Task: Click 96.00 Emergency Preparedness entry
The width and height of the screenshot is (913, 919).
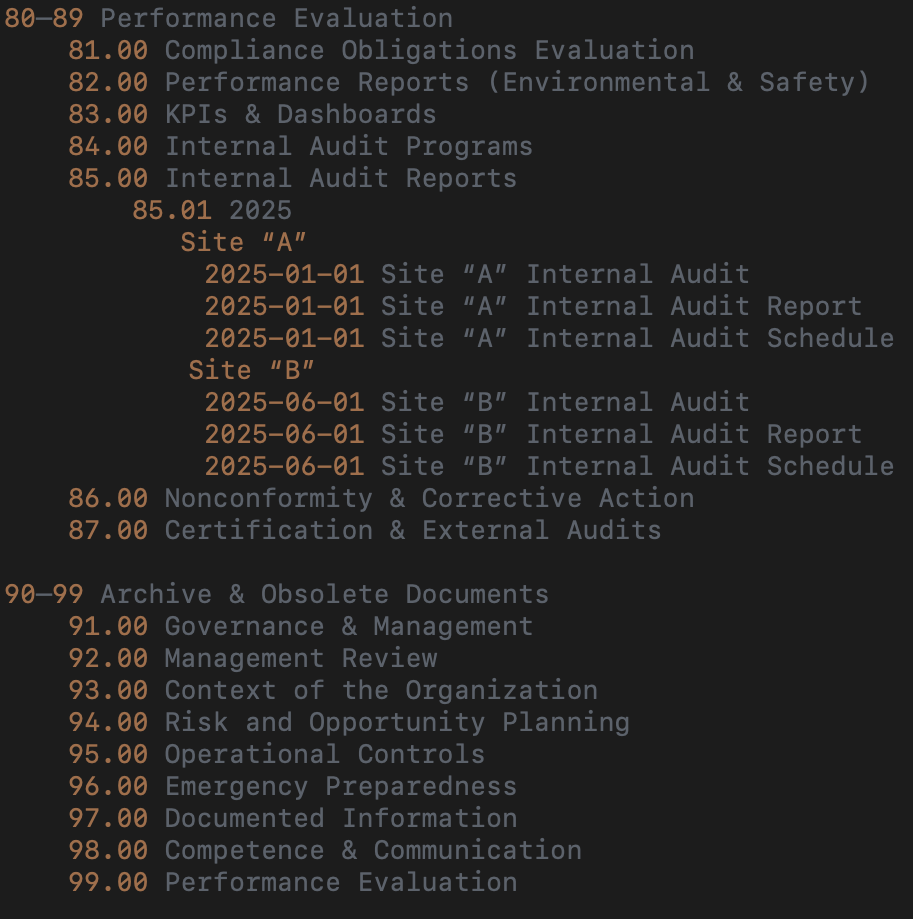Action: tap(292, 786)
